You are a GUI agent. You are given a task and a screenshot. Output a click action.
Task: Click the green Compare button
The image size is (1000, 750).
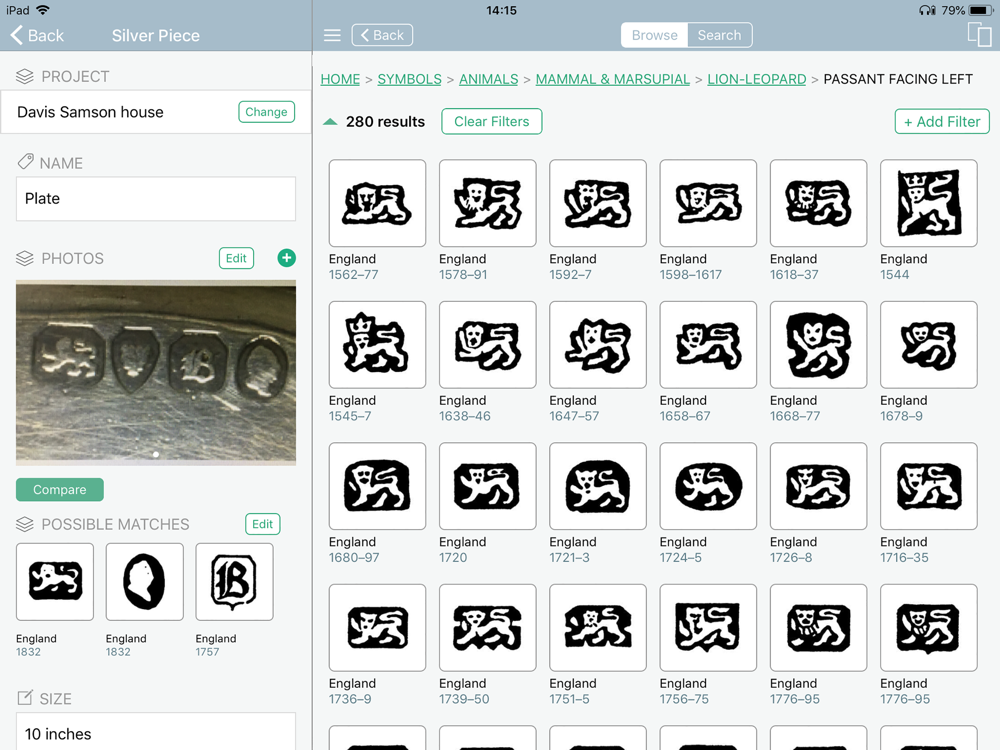click(x=59, y=489)
